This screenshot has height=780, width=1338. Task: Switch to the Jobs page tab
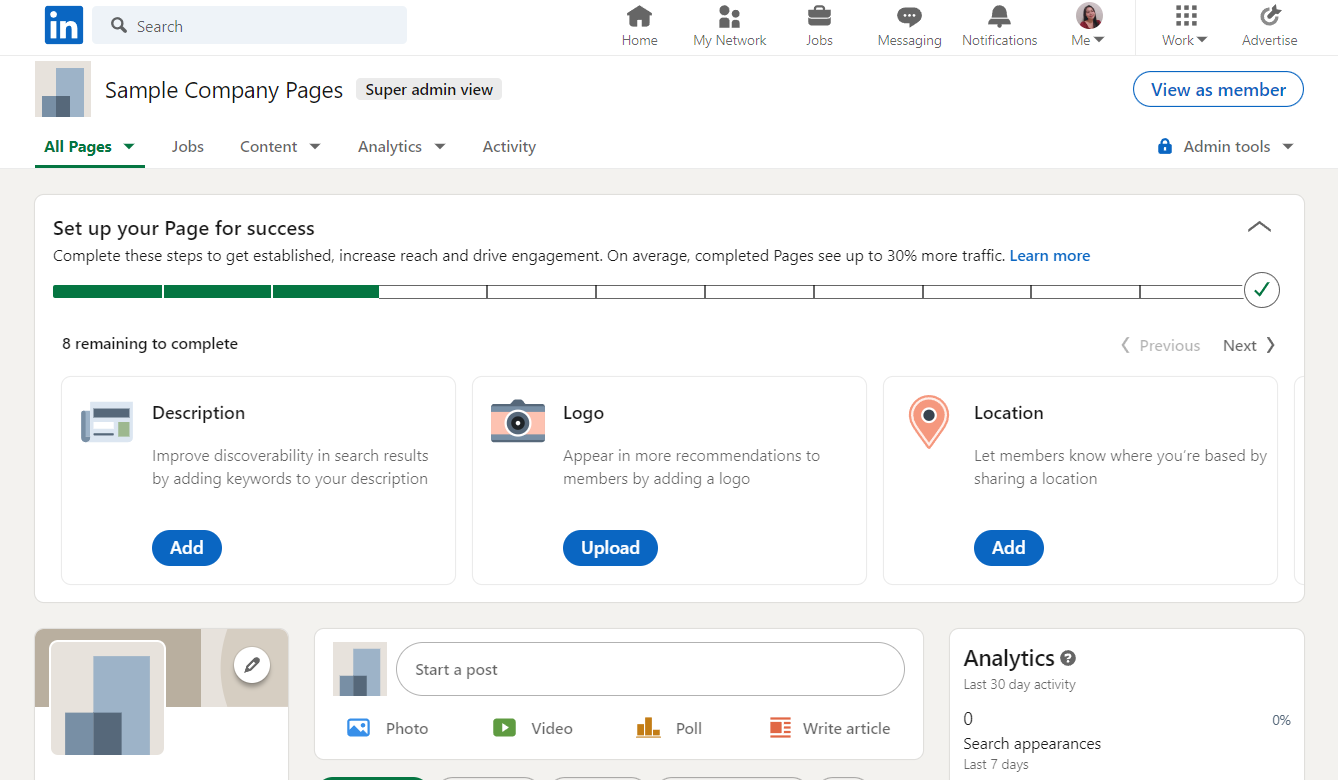pyautogui.click(x=187, y=146)
